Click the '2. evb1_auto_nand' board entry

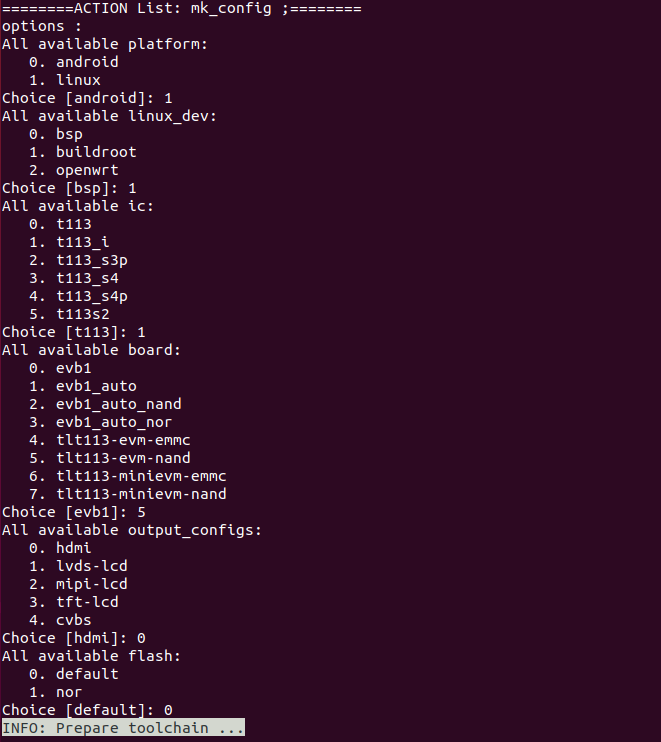click(x=105, y=404)
